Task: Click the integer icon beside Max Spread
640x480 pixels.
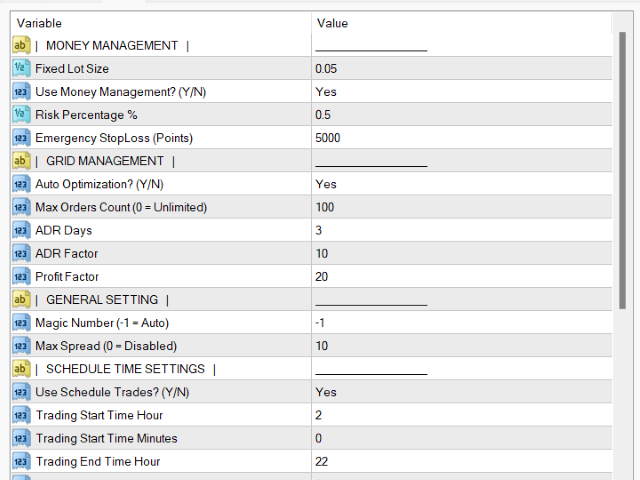Action: click(21, 346)
